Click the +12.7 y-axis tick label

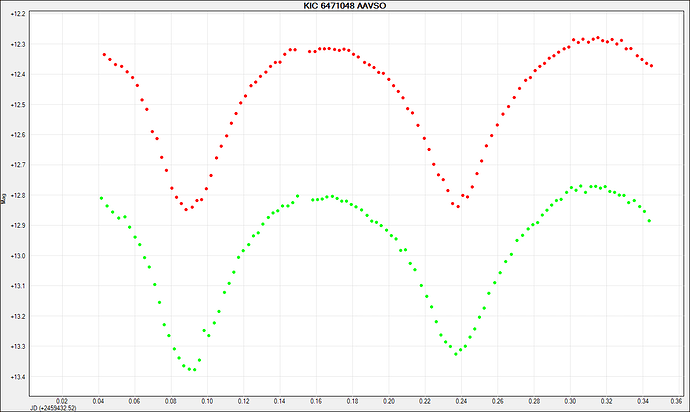[x=18, y=165]
